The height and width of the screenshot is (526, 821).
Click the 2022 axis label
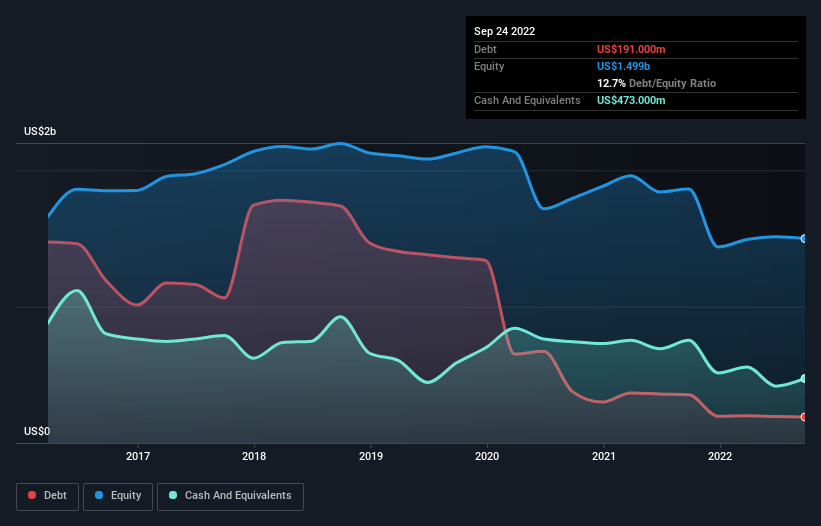[x=720, y=456]
